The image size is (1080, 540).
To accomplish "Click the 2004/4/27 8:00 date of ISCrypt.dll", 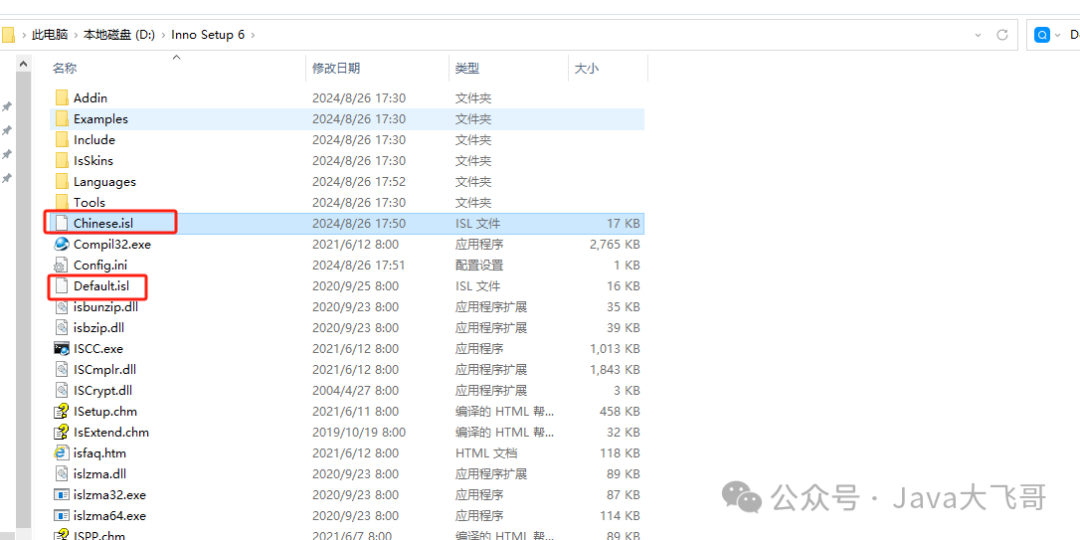I will click(355, 390).
